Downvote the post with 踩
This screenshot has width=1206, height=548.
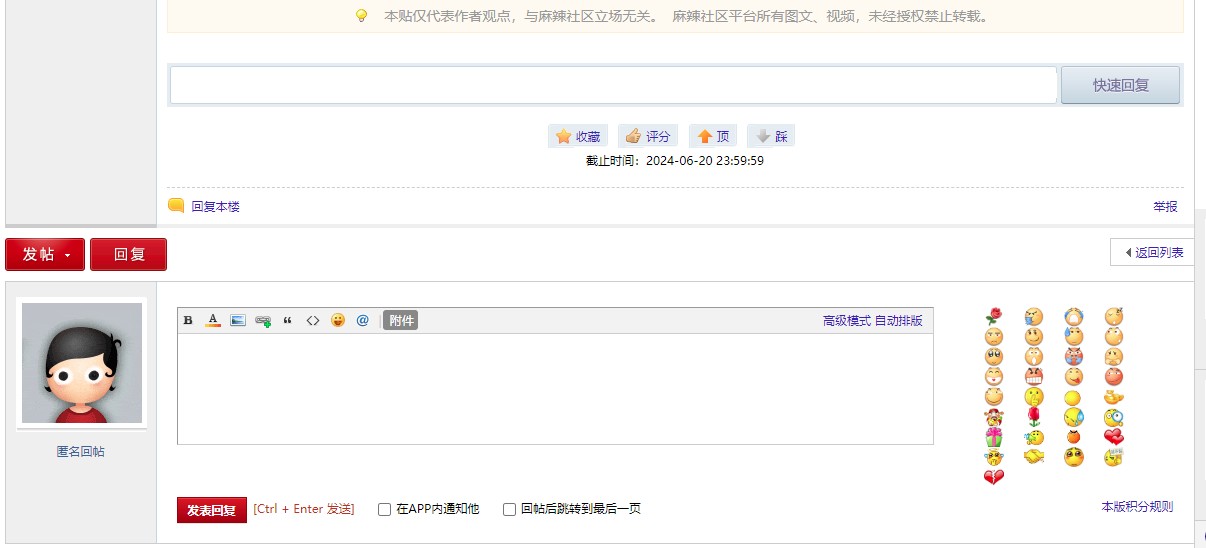[771, 136]
